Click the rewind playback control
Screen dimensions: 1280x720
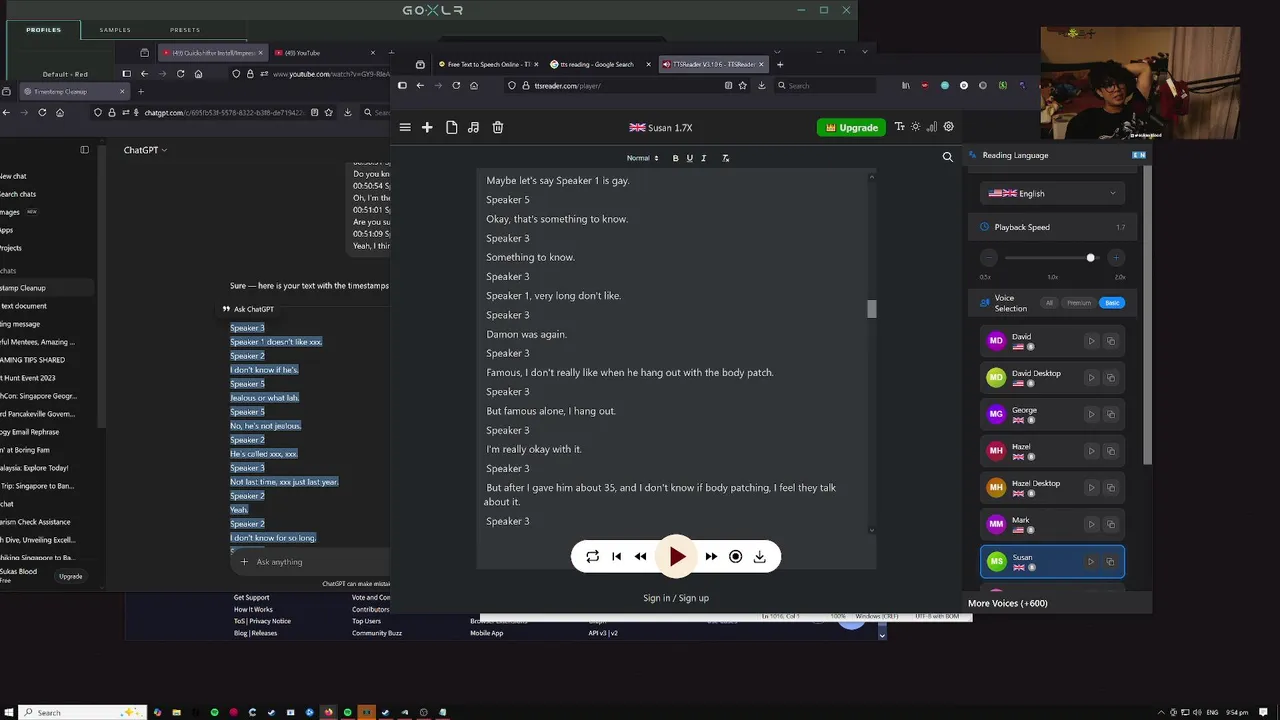(x=640, y=557)
